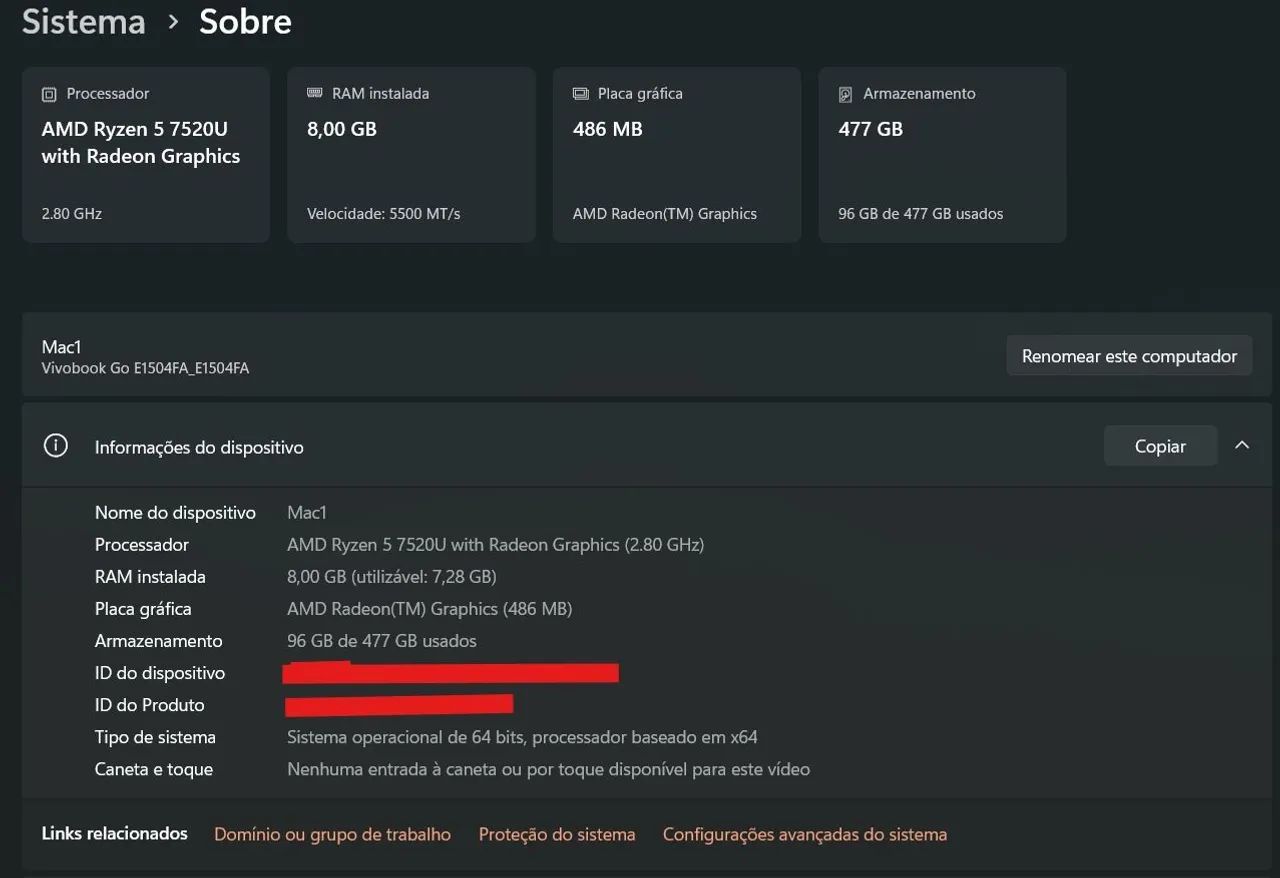1280x878 pixels.
Task: Click the Tipo de sistema label
Action: tap(155, 737)
